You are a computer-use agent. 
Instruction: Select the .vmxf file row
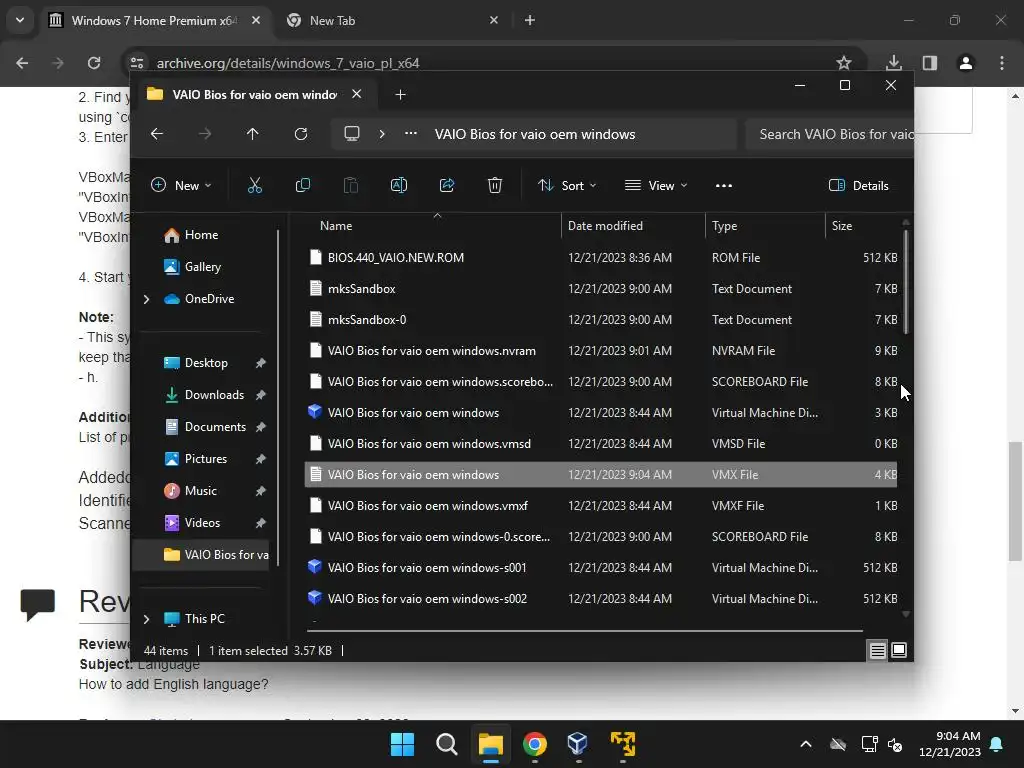click(x=601, y=505)
